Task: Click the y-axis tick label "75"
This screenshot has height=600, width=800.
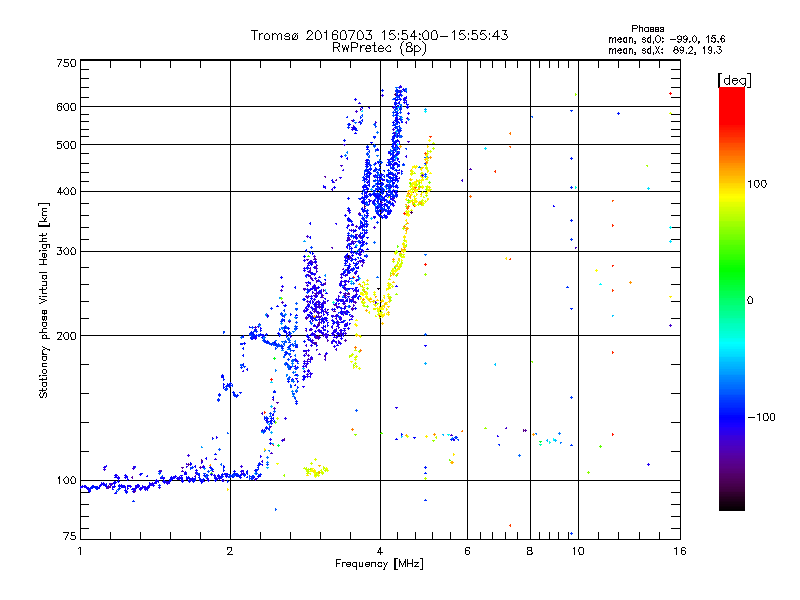Action: point(70,536)
